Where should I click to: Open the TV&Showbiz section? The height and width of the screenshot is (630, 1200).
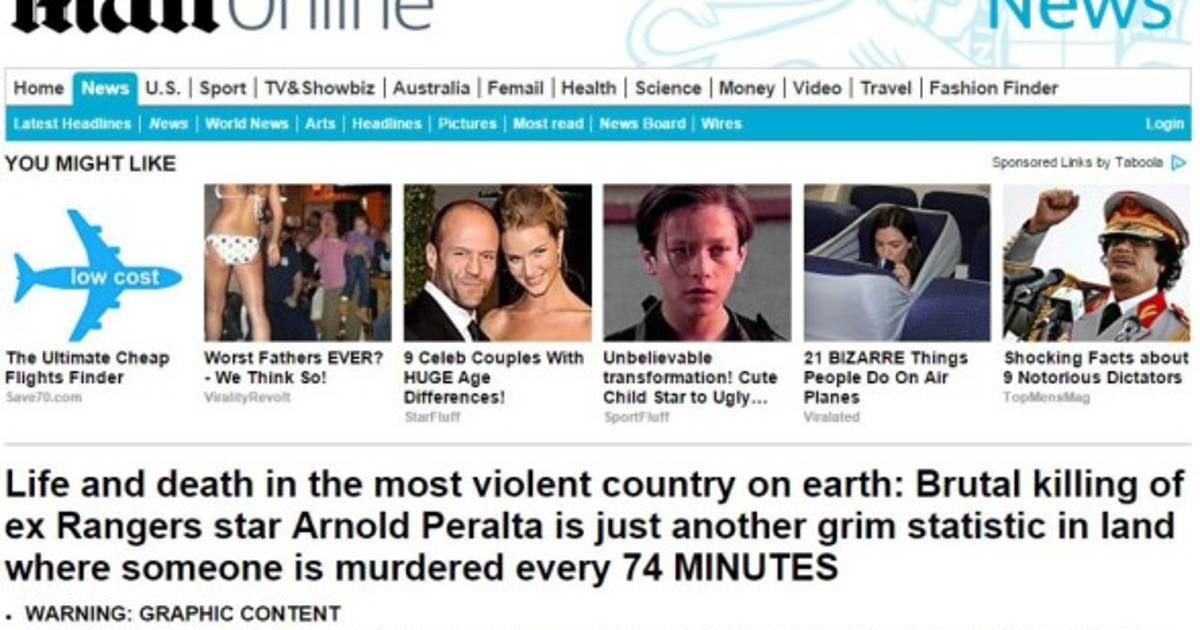coord(320,88)
